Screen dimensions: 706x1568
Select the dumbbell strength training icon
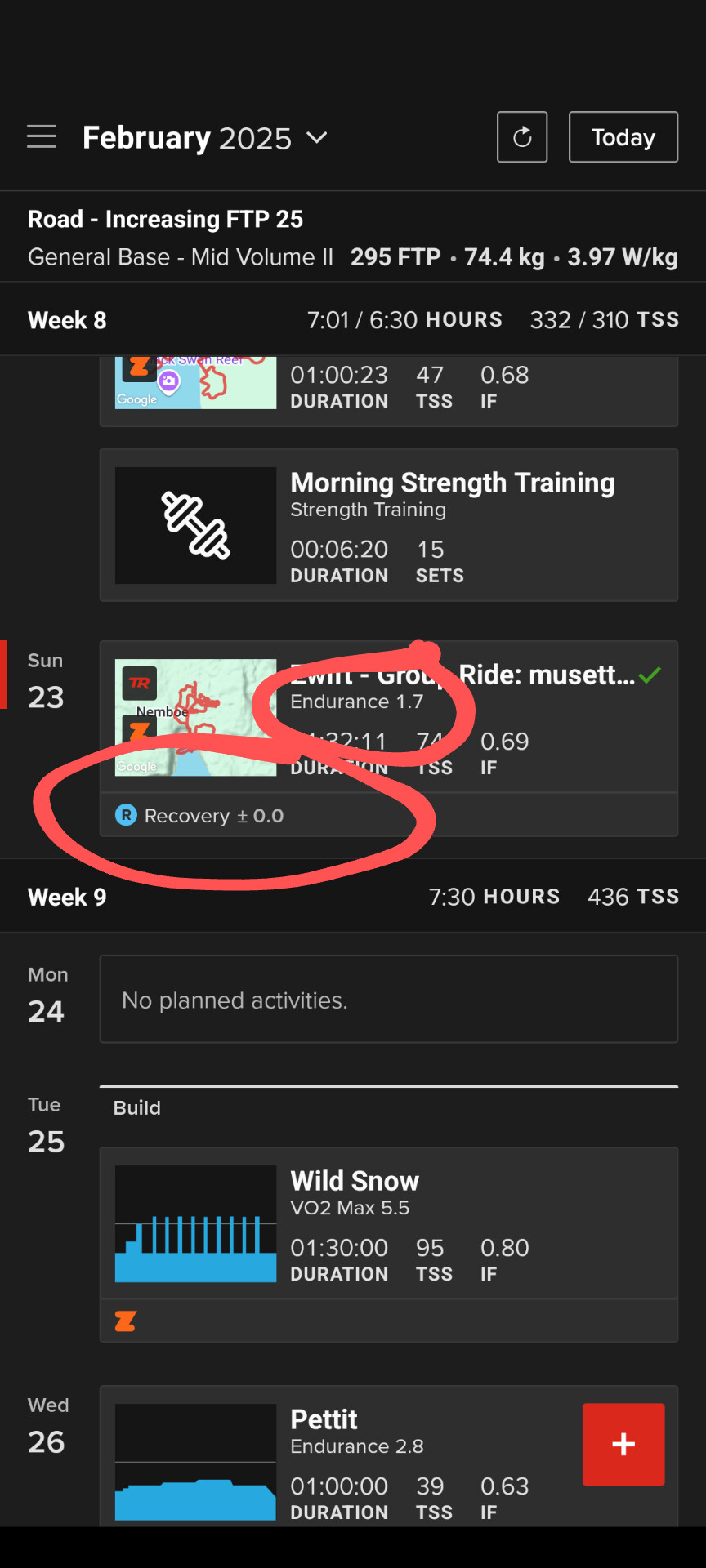[194, 525]
